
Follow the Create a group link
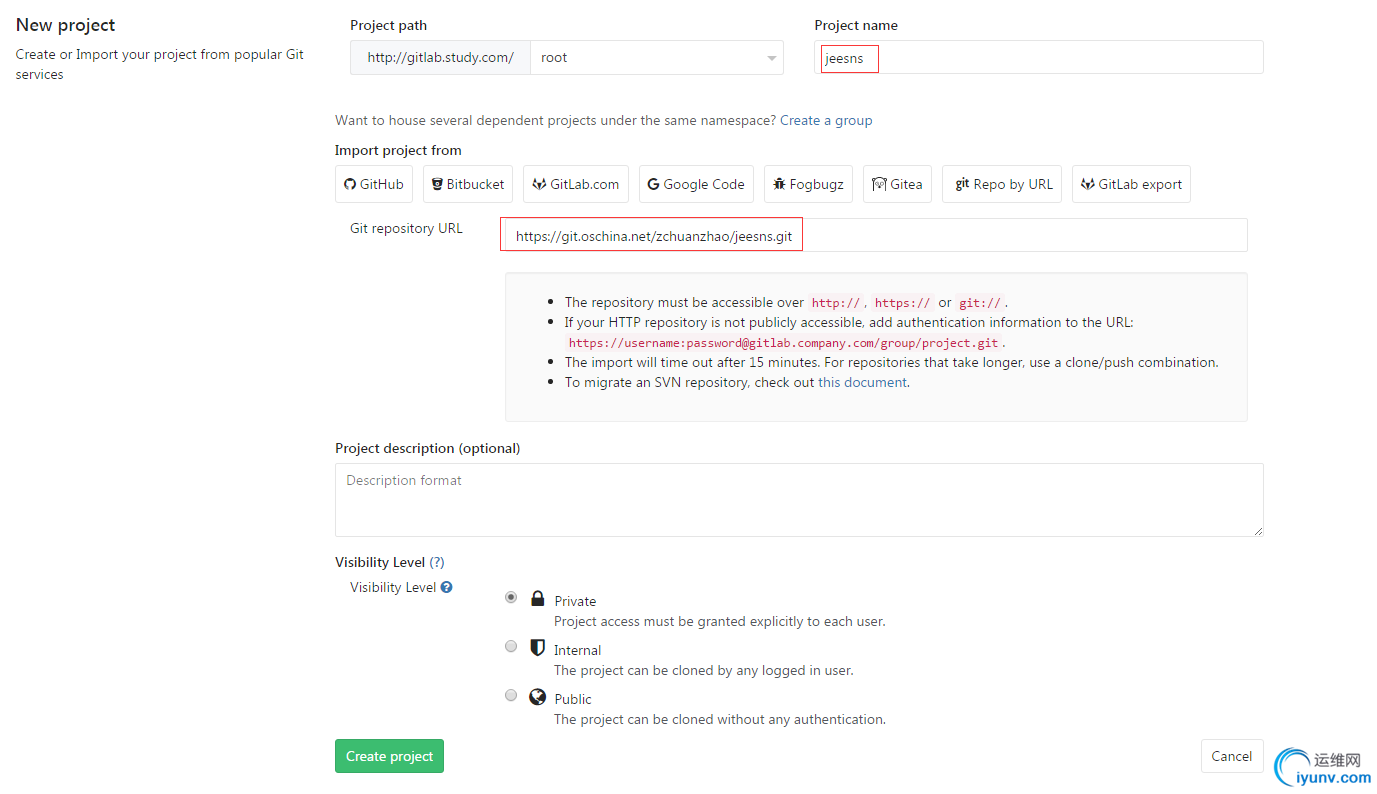[x=826, y=120]
